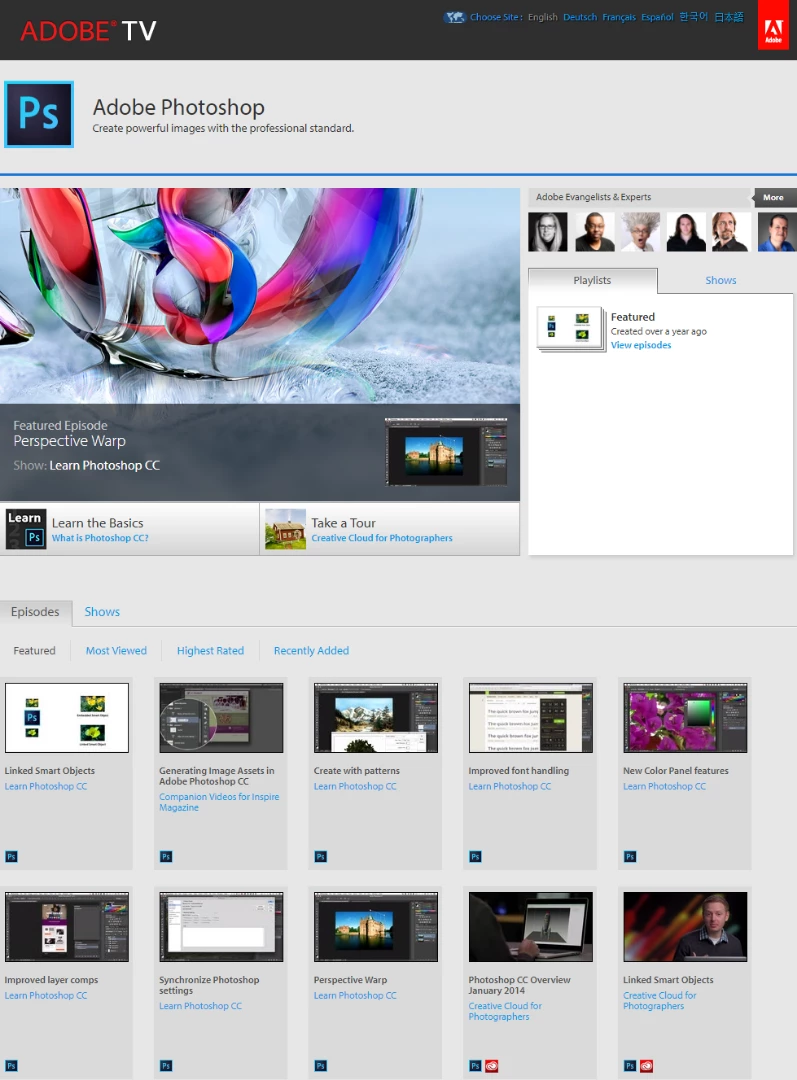Click the fourth evangelist photo, woman in black
Image resolution: width=797 pixels, height=1080 pixels.
click(686, 231)
